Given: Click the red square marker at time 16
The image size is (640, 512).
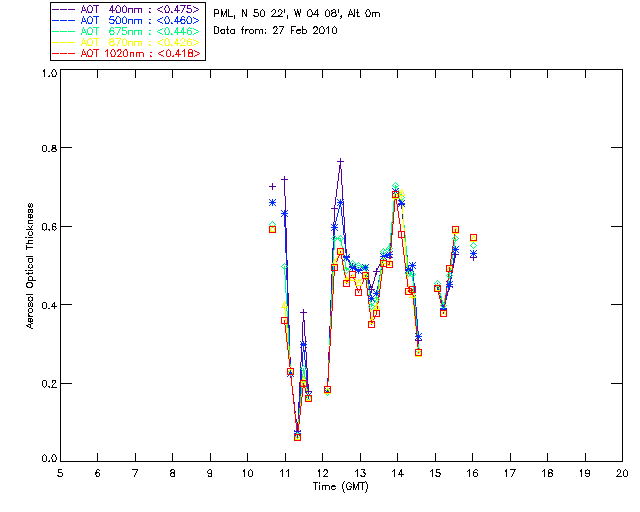Looking at the screenshot, I should pyautogui.click(x=473, y=238).
